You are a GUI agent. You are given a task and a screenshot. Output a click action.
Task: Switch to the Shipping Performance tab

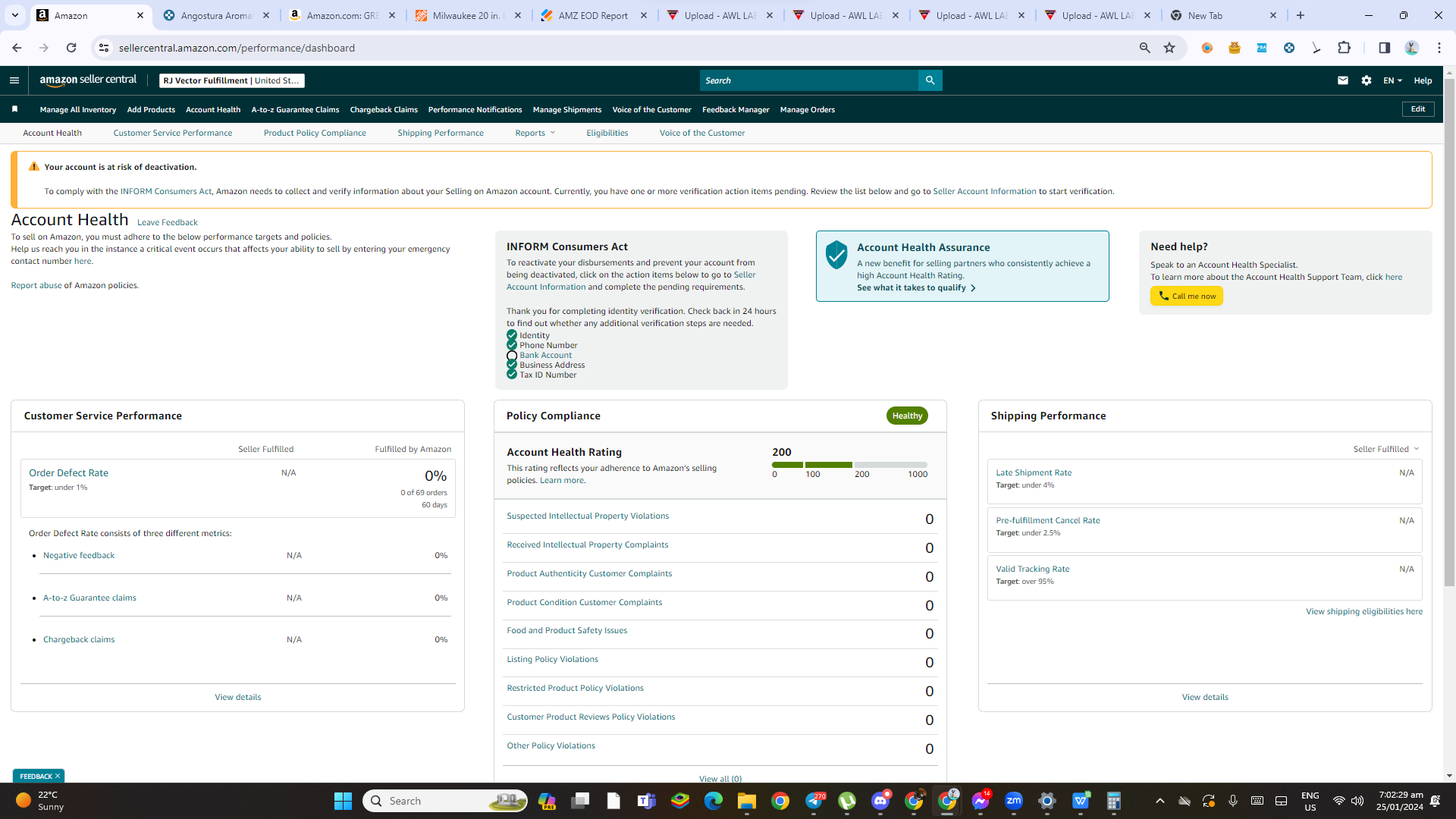(x=441, y=133)
